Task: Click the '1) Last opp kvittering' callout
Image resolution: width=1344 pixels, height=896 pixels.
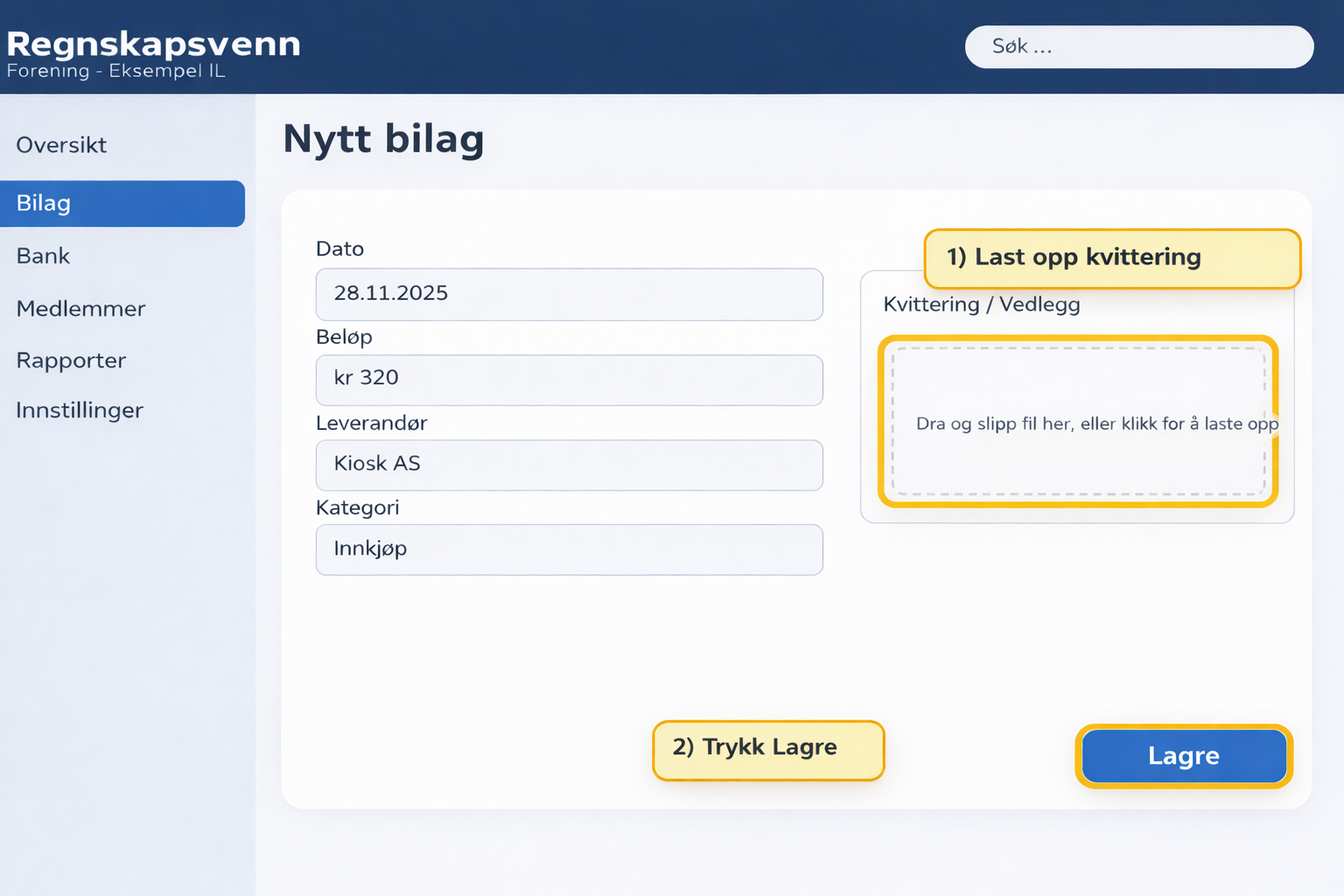Action: click(x=1111, y=257)
